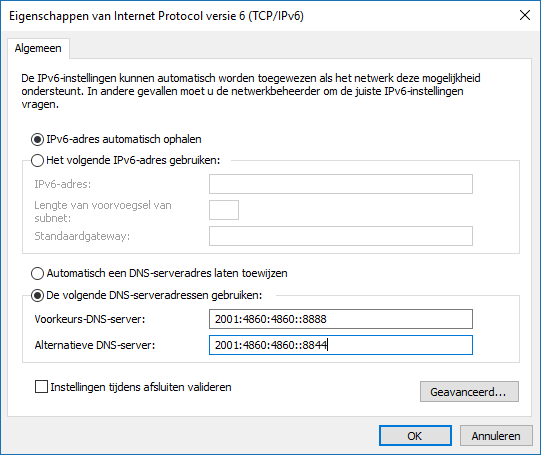The width and height of the screenshot is (541, 455).
Task: Open Geavanceerd advanced settings
Action: point(469,392)
